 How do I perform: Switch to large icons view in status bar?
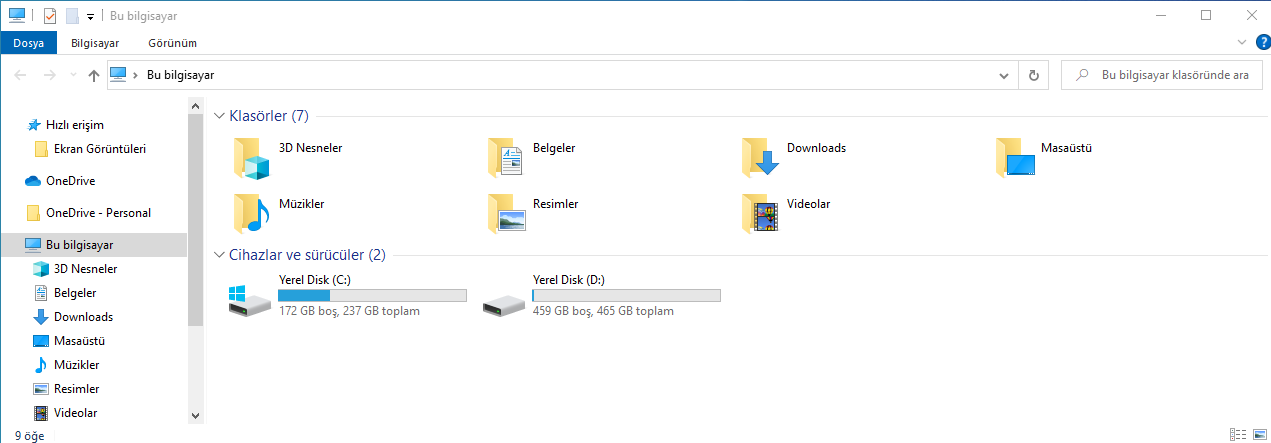pyautogui.click(x=1258, y=435)
